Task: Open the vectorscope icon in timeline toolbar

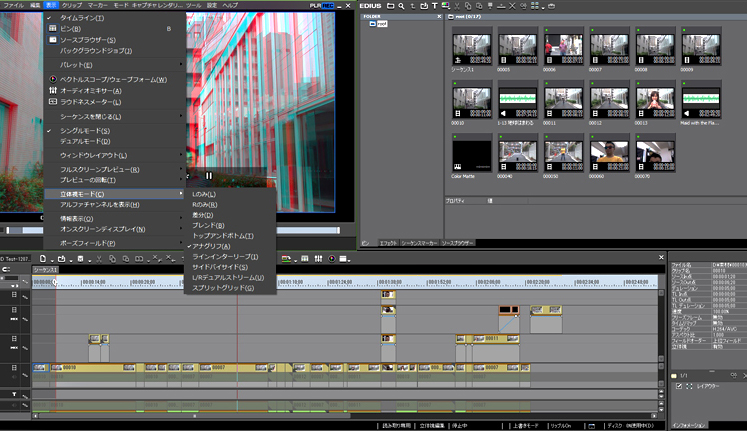Action: coord(332,259)
